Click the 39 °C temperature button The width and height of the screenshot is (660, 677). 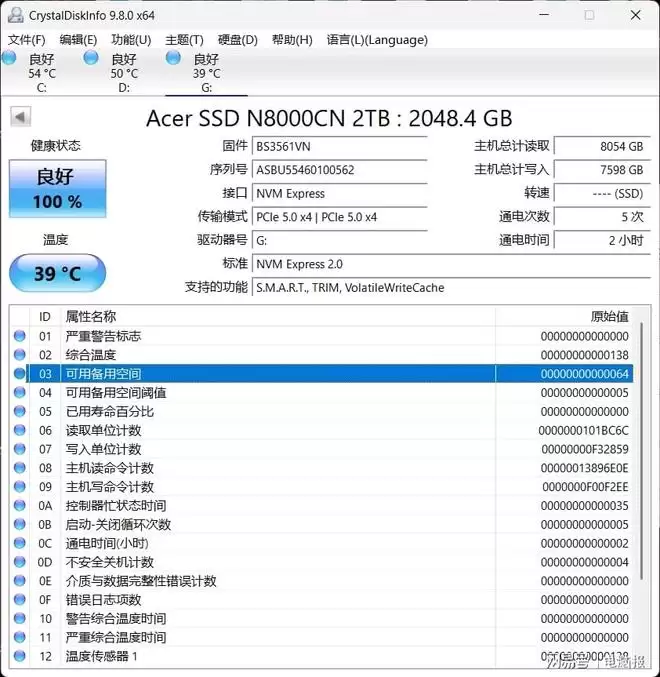pyautogui.click(x=57, y=273)
